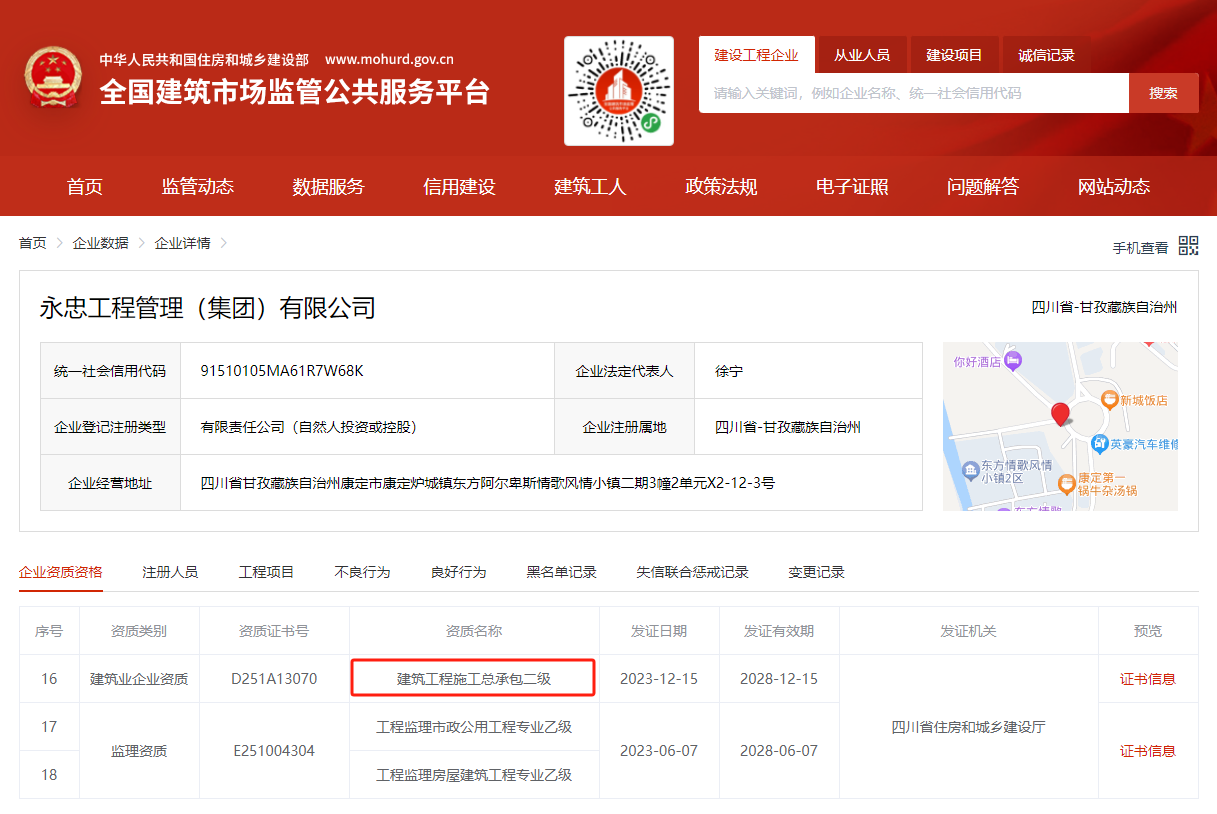This screenshot has width=1217, height=814.
Task: Click the 你好酒店 hotel marker on map
Action: click(1013, 361)
